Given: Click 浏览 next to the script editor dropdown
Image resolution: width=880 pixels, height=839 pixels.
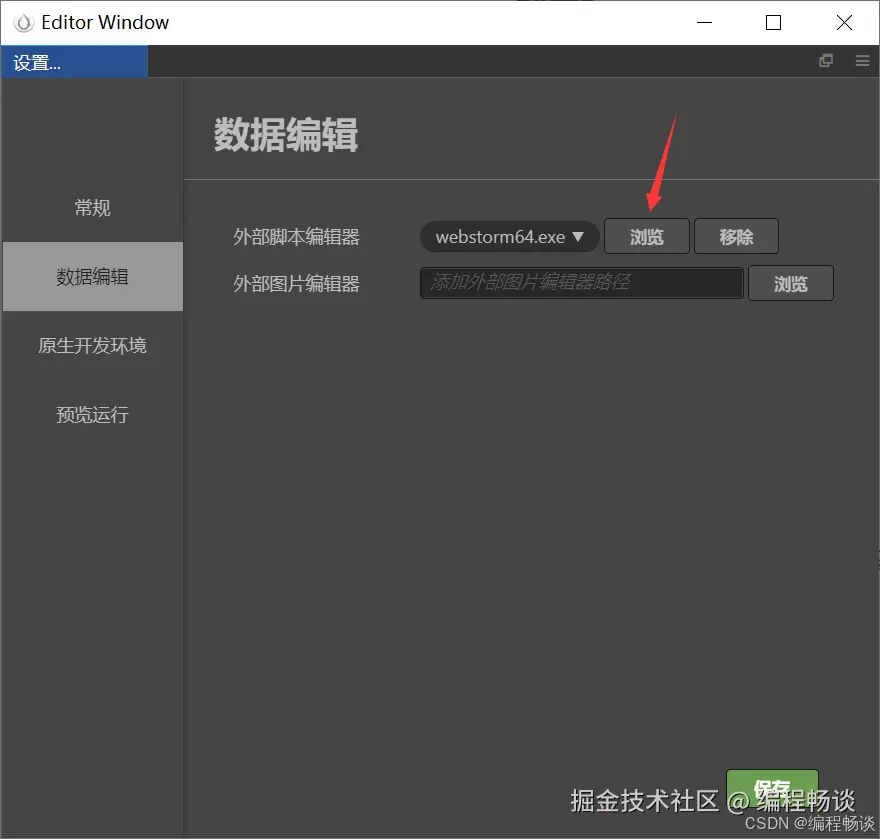Looking at the screenshot, I should 647,237.
